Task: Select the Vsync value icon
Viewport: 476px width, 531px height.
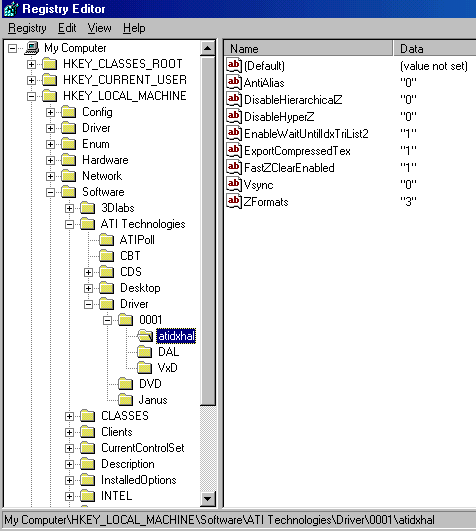Action: pos(234,184)
